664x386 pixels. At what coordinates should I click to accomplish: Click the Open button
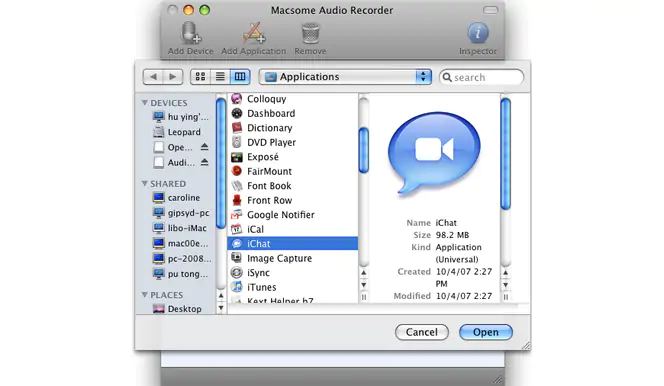pos(486,332)
